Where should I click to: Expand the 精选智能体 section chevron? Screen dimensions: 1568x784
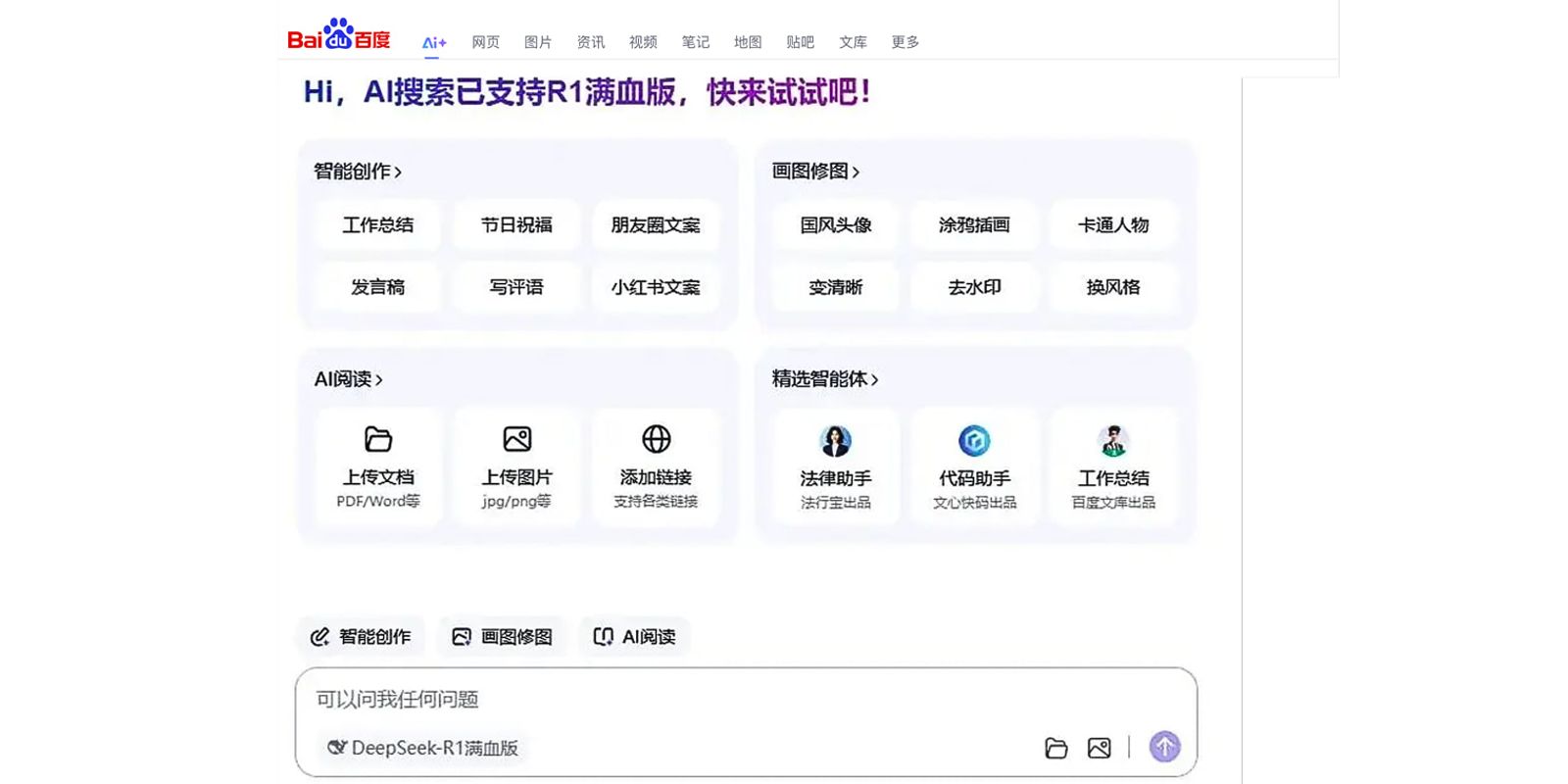(874, 380)
